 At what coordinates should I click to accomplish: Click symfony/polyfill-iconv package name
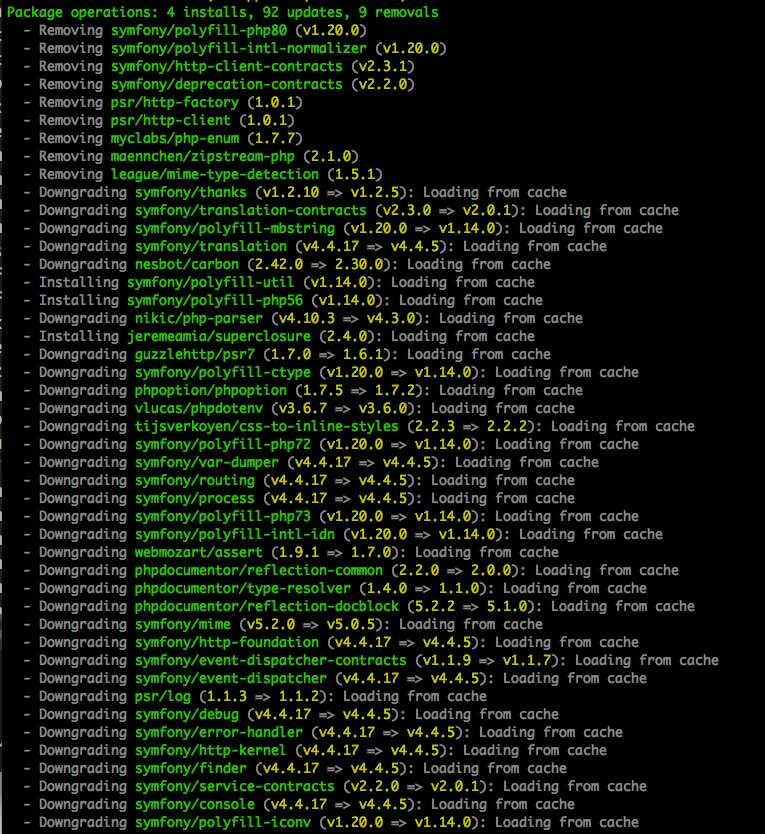[x=222, y=822]
